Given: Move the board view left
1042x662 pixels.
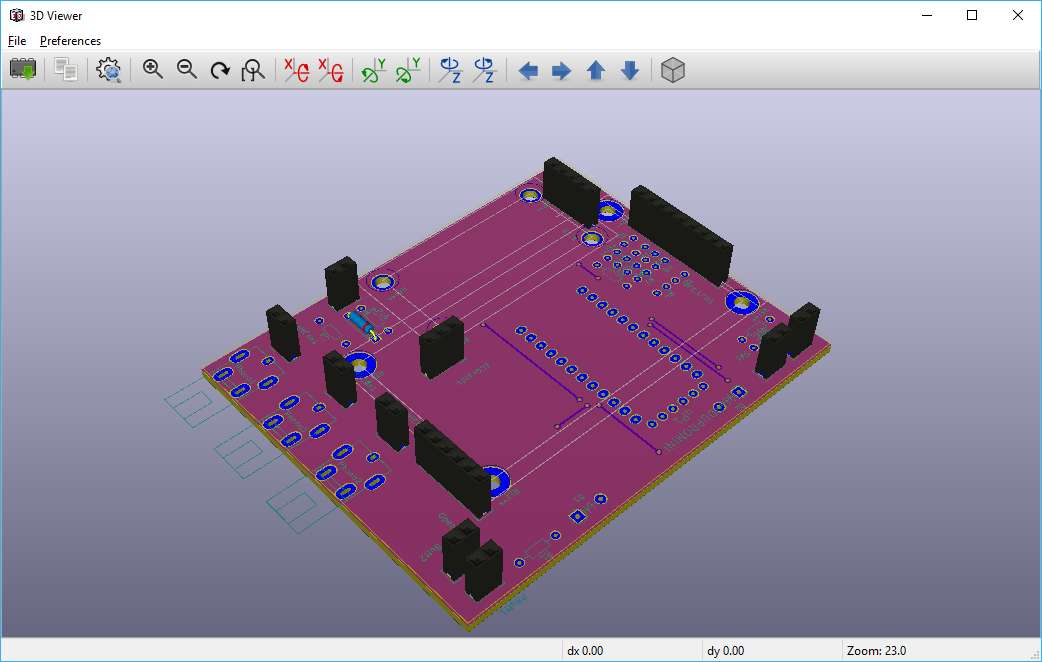Looking at the screenshot, I should (528, 69).
